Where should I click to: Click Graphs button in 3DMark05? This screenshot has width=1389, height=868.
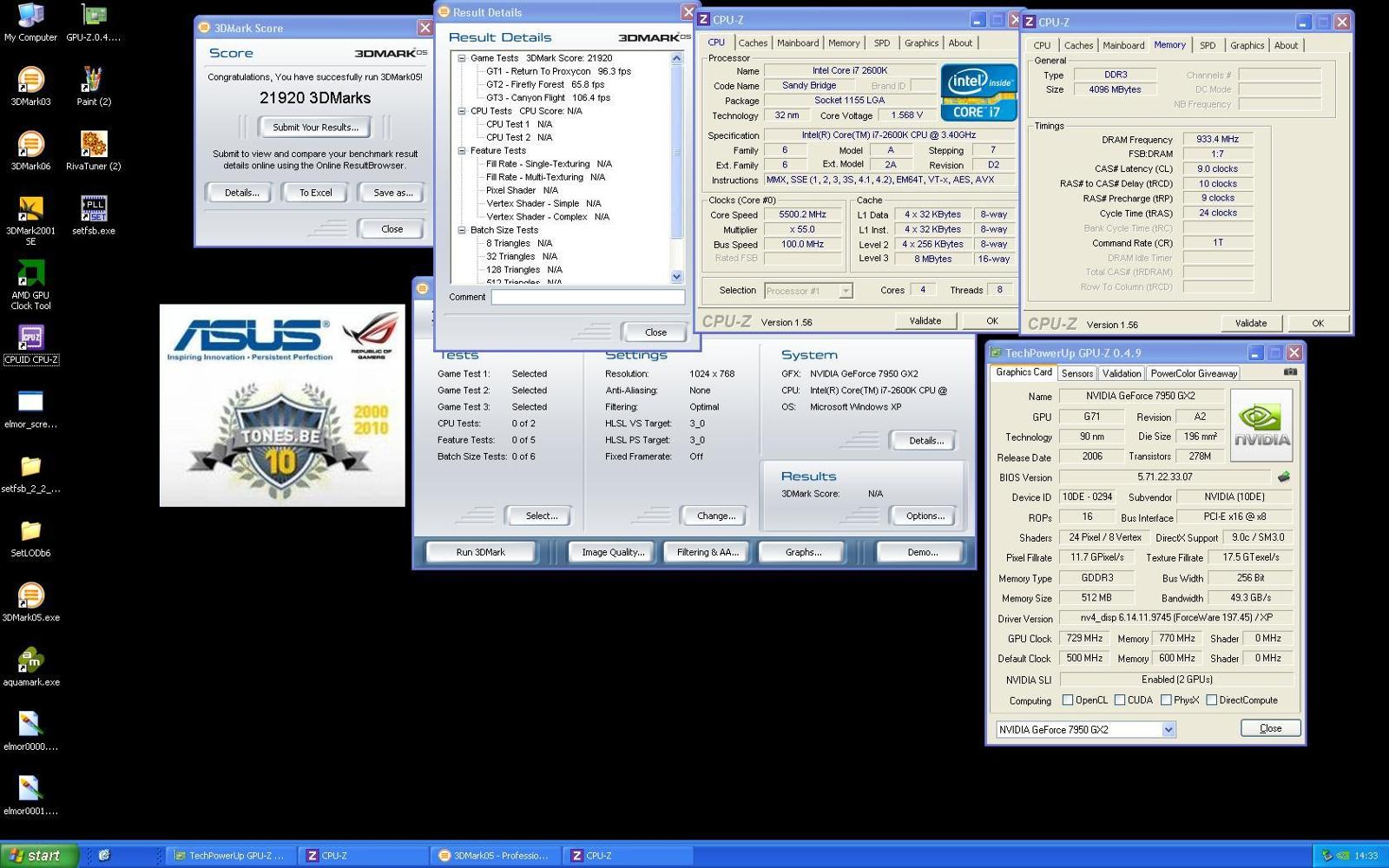pyautogui.click(x=803, y=552)
